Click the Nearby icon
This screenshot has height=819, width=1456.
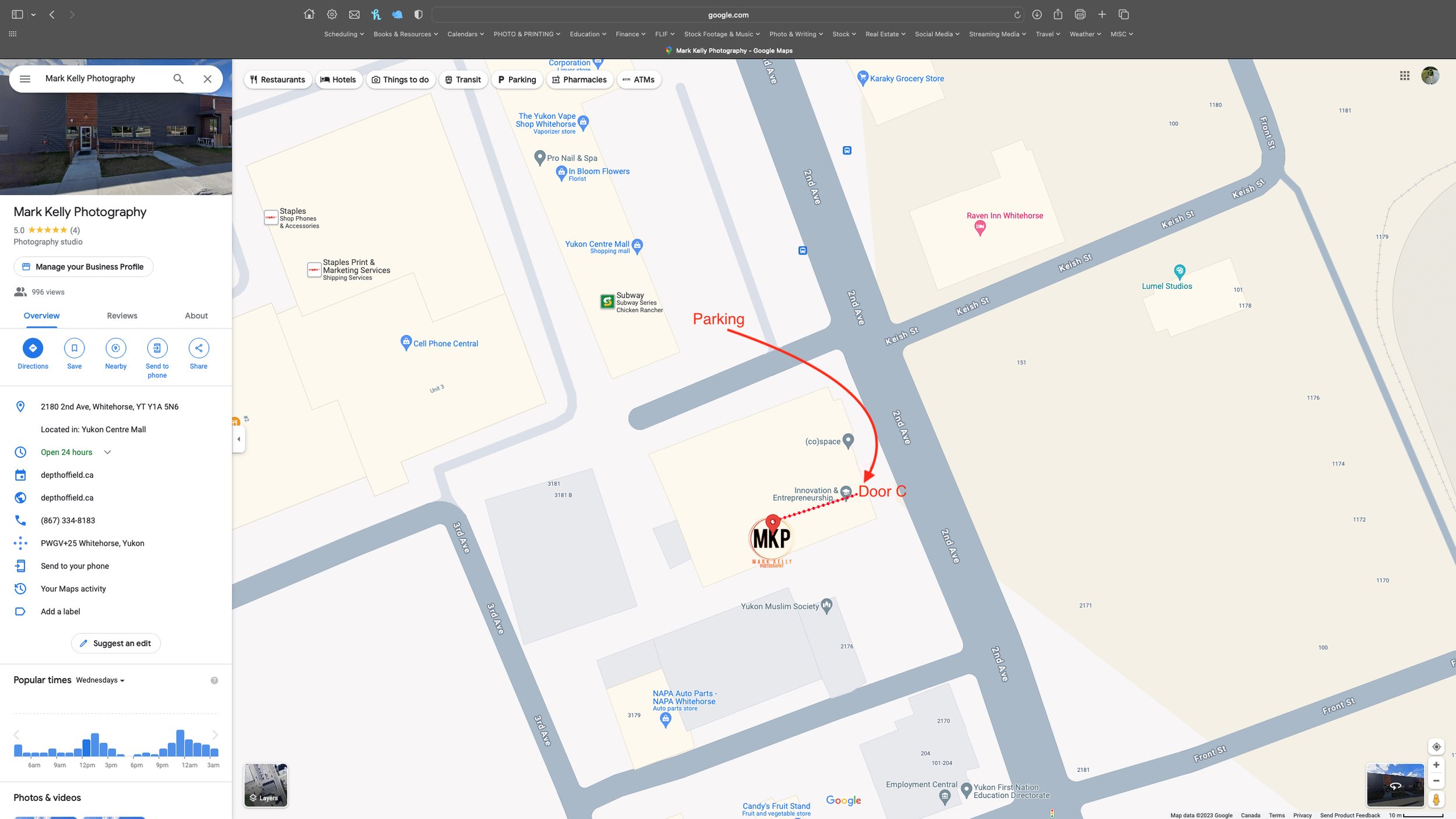coord(115,348)
